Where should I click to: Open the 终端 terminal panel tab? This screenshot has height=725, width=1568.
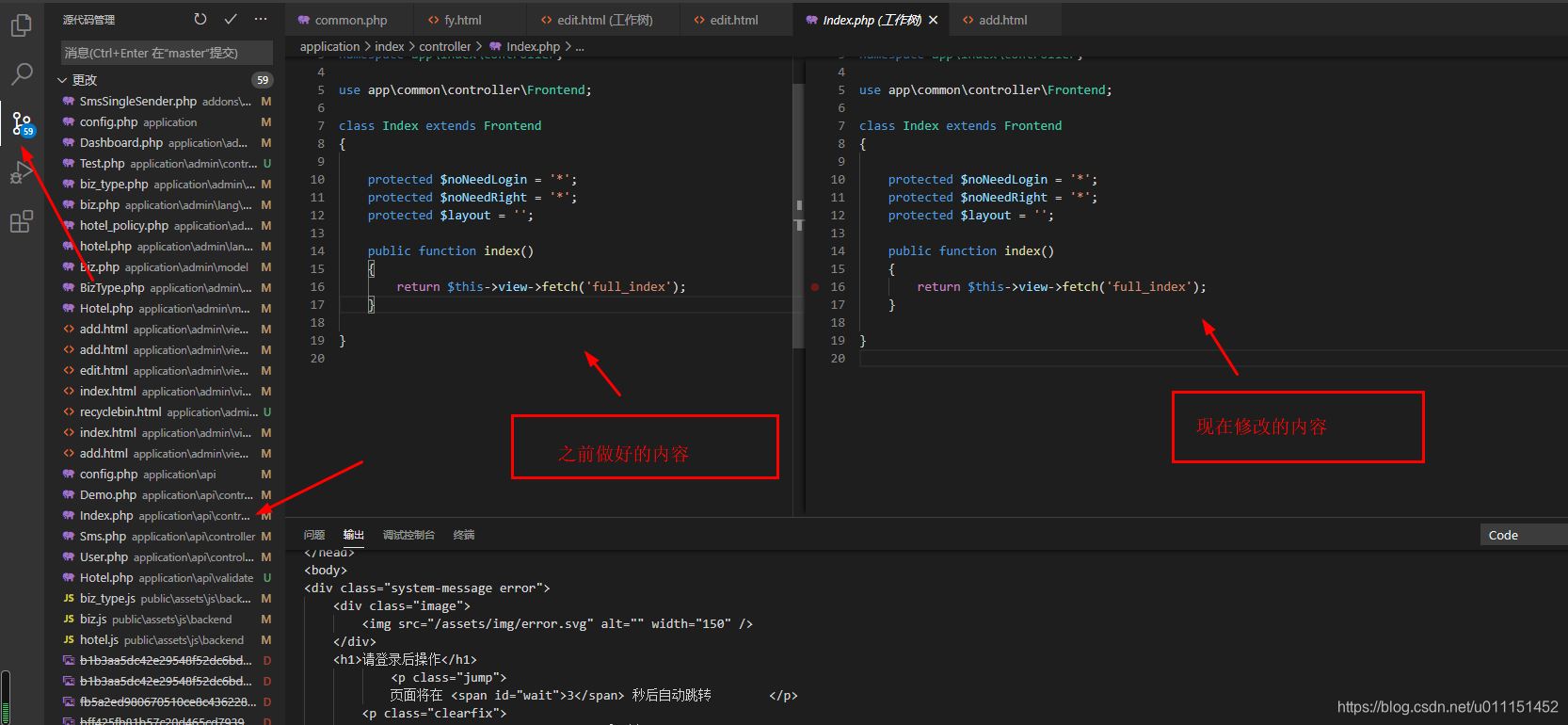[x=464, y=535]
